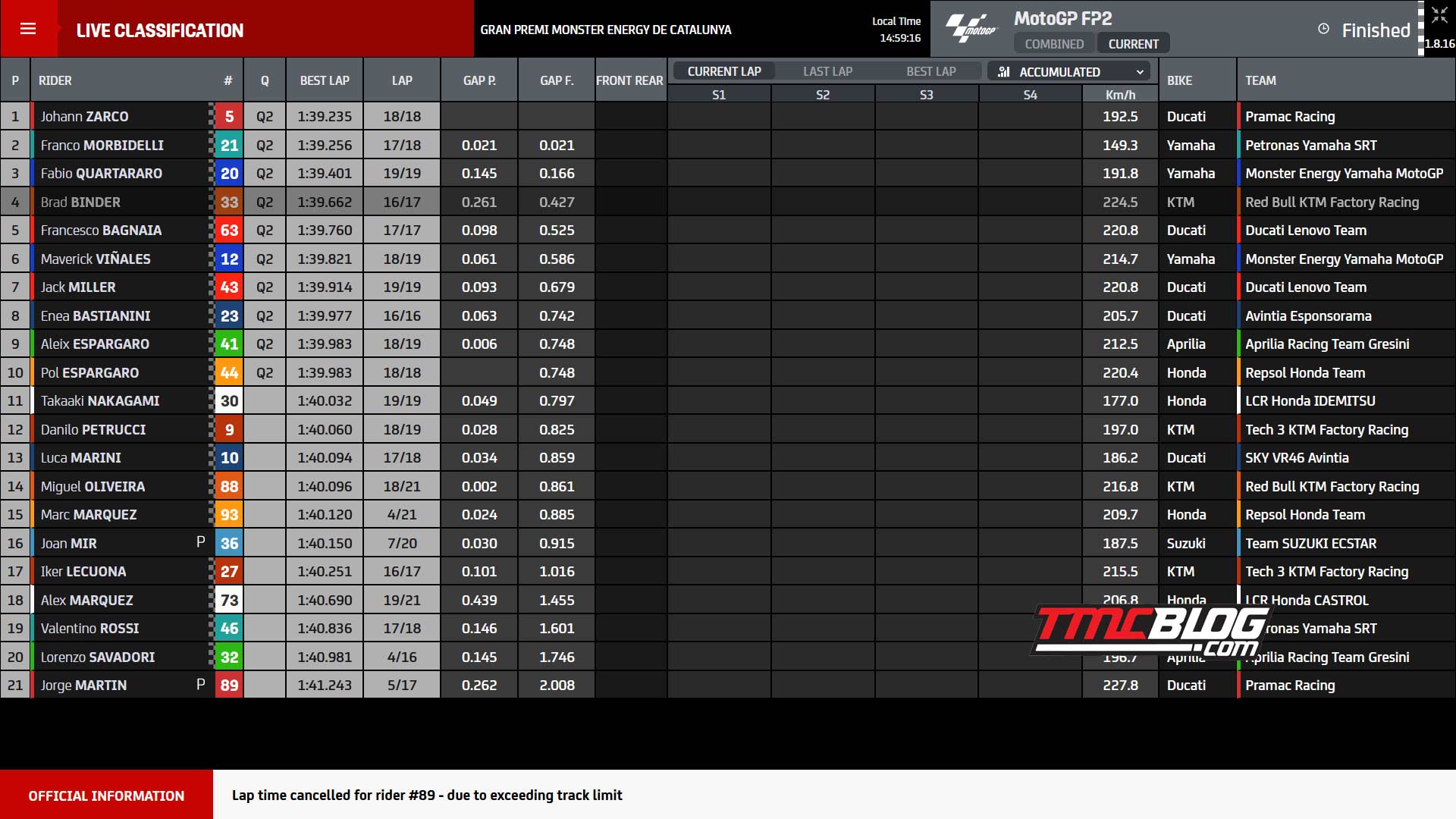Open the ACCUMULATED dropdown

click(x=1068, y=71)
